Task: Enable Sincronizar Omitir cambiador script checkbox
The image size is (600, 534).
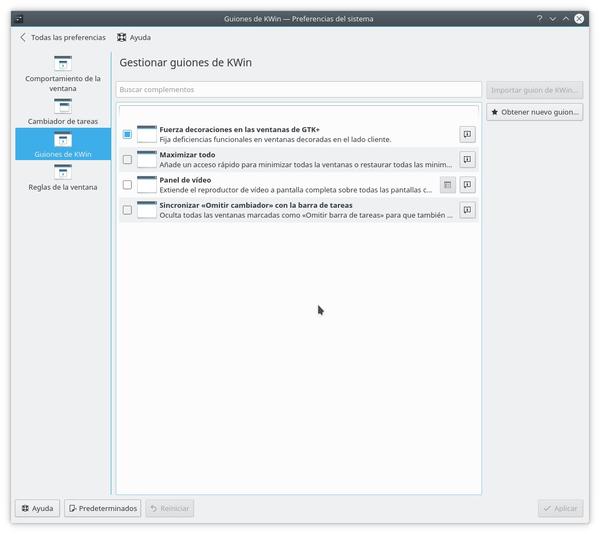Action: (127, 210)
